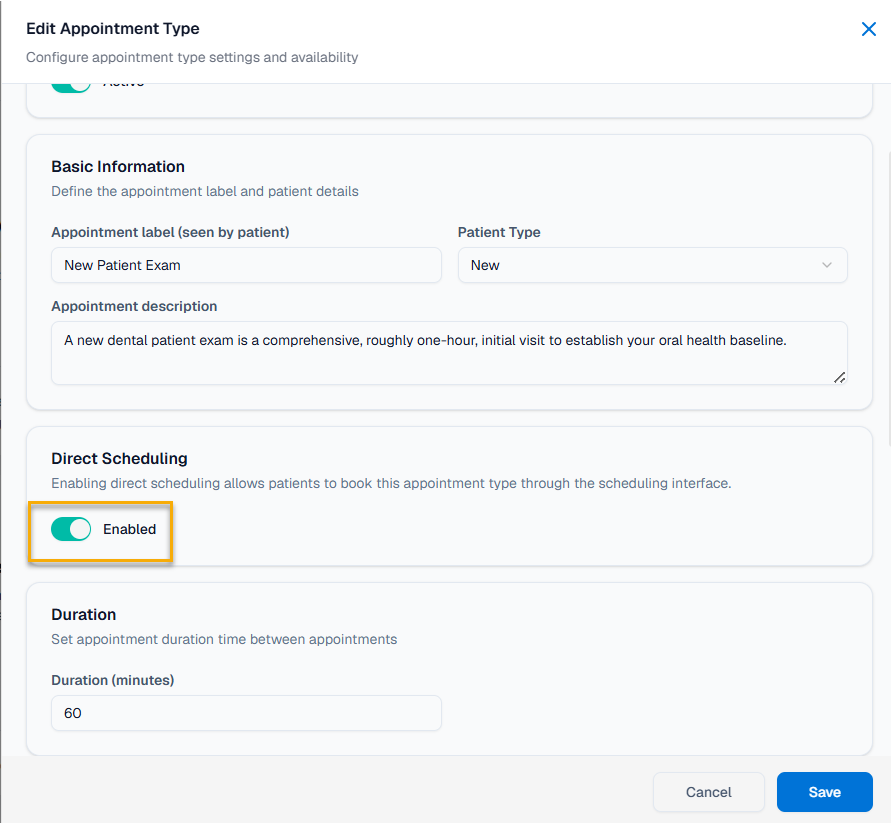This screenshot has height=823, width=891.
Task: Click the Direct Scheduling section heading
Action: (x=119, y=458)
